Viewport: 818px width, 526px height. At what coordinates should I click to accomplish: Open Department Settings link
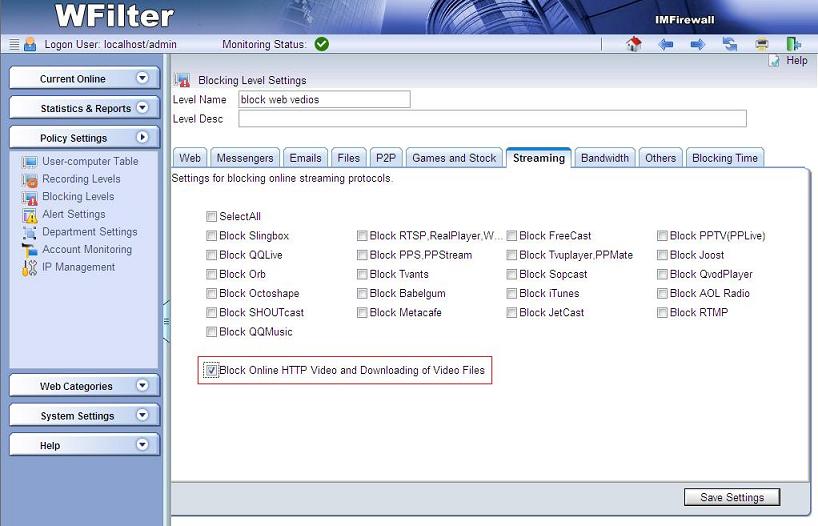tap(90, 232)
